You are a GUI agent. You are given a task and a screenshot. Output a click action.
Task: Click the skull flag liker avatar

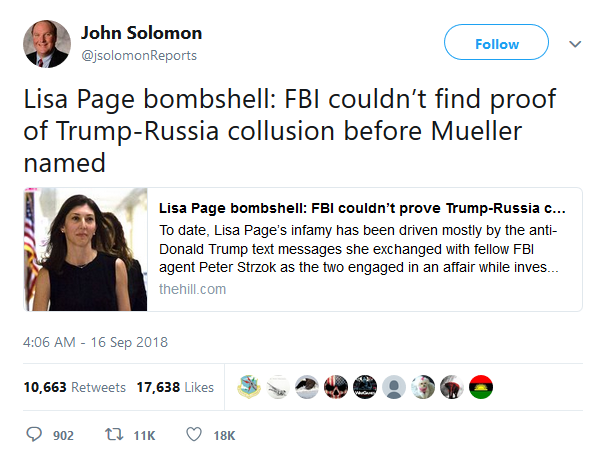(x=336, y=387)
